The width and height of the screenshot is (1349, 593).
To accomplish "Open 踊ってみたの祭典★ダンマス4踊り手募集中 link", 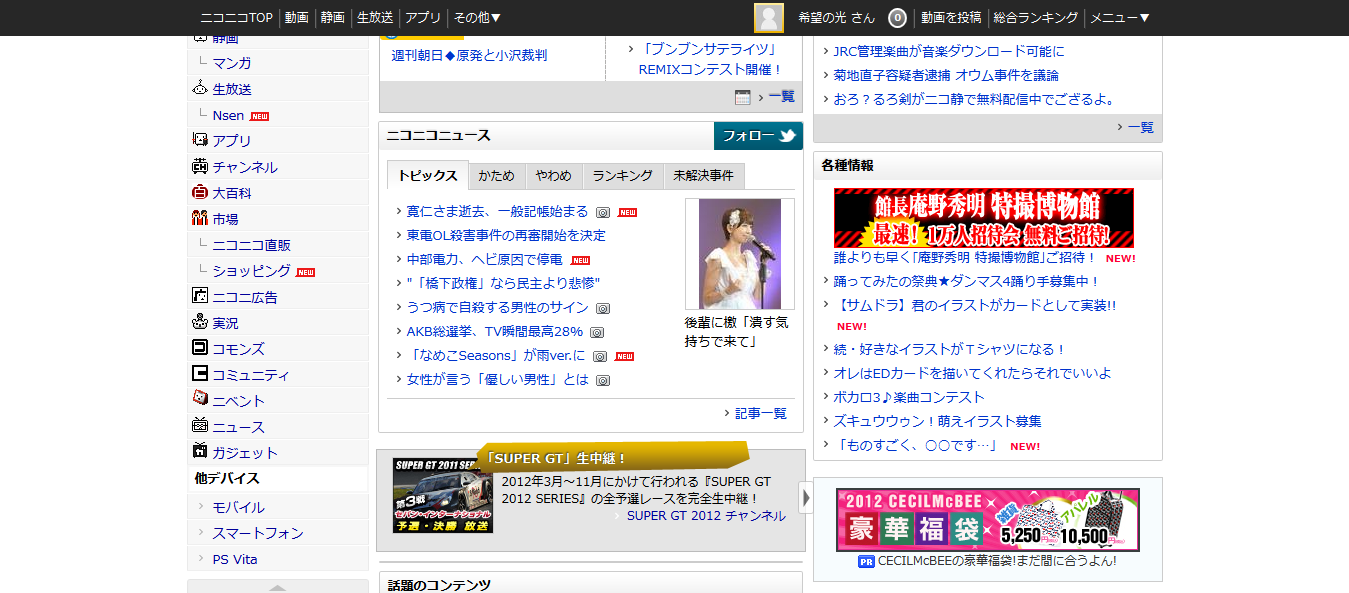I will [x=966, y=282].
